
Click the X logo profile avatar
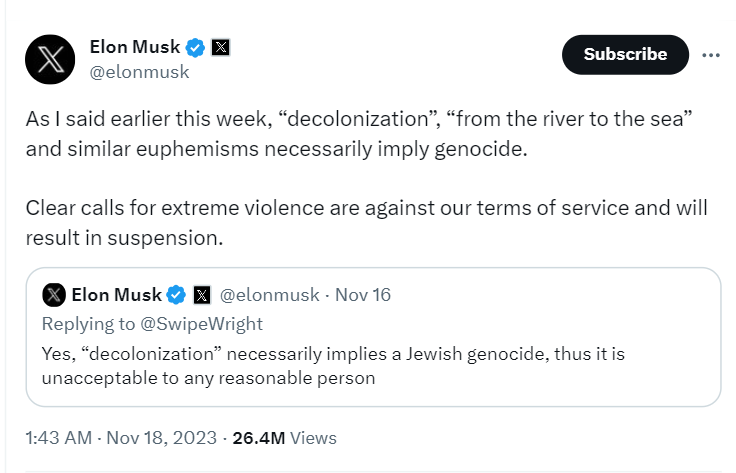tap(50, 59)
